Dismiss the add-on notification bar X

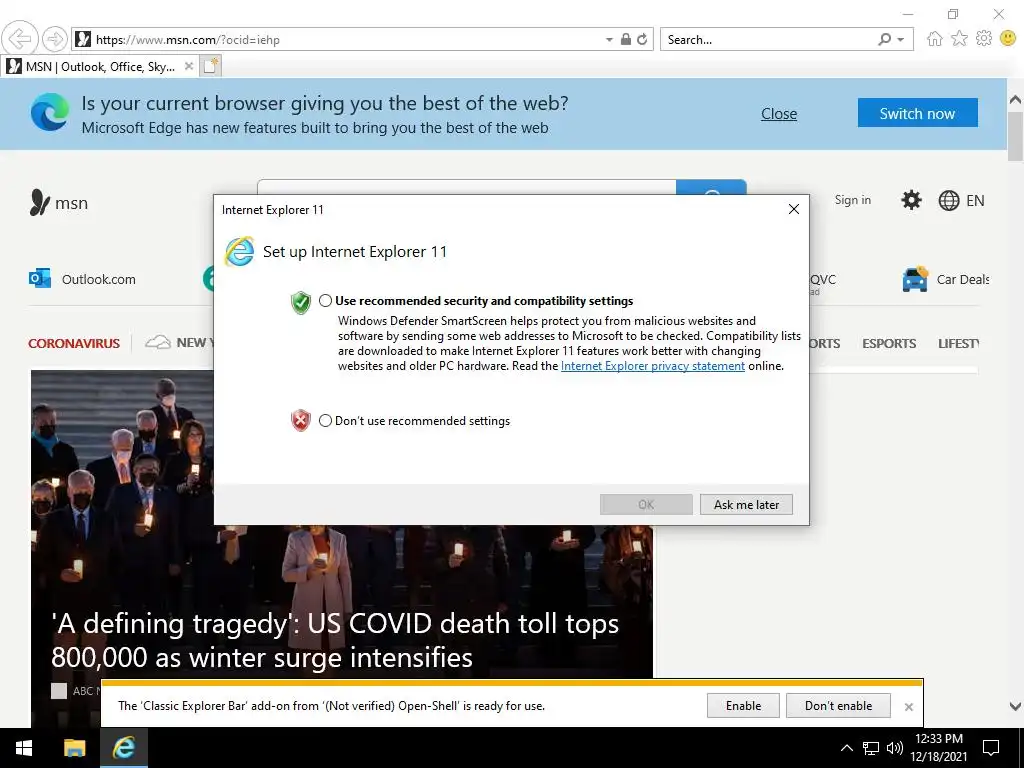click(908, 707)
